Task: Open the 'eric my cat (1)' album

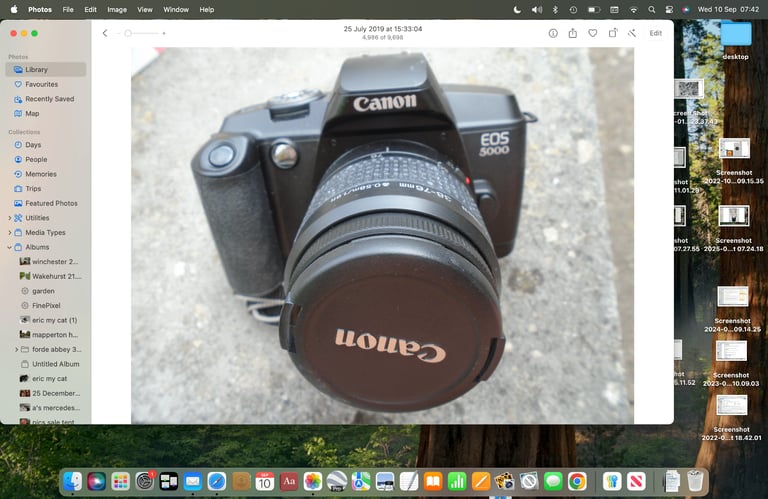Action: [x=49, y=320]
